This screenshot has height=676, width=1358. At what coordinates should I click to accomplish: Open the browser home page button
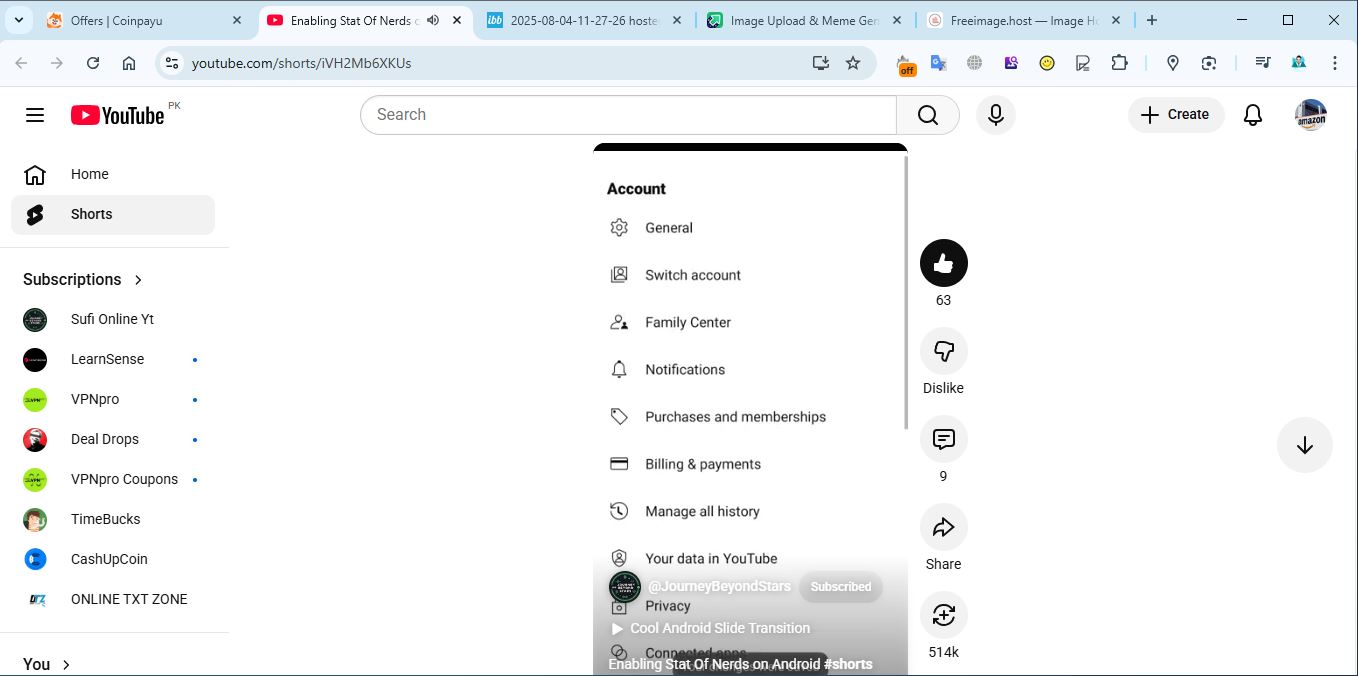129,63
